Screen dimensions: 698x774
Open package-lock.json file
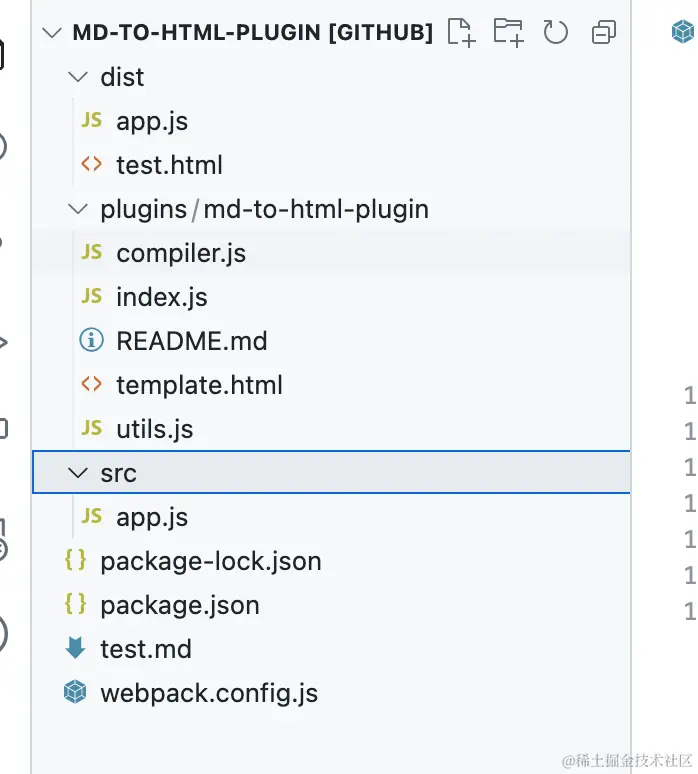[x=210, y=561]
